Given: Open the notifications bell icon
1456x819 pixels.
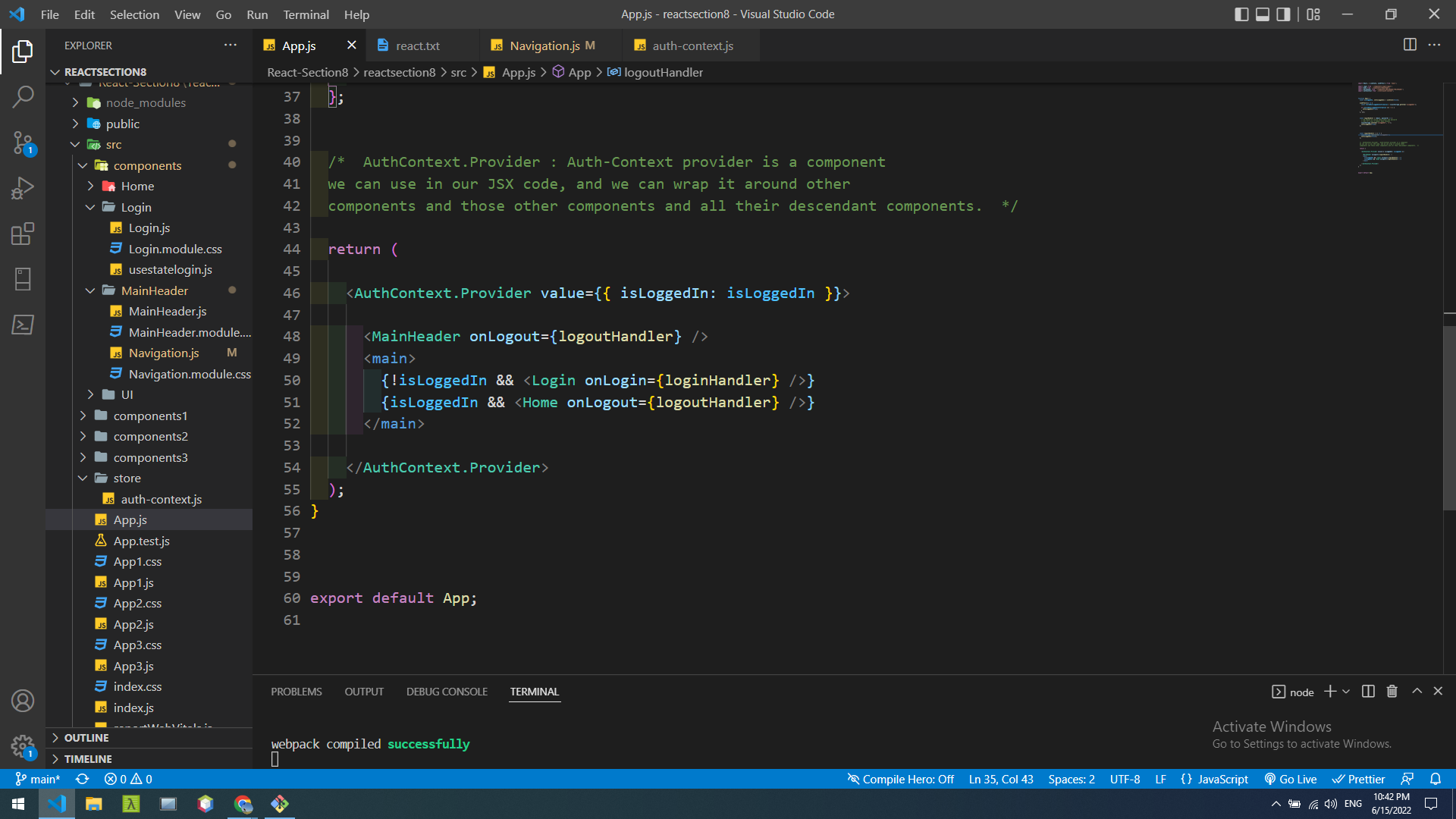Looking at the screenshot, I should click(x=1436, y=779).
